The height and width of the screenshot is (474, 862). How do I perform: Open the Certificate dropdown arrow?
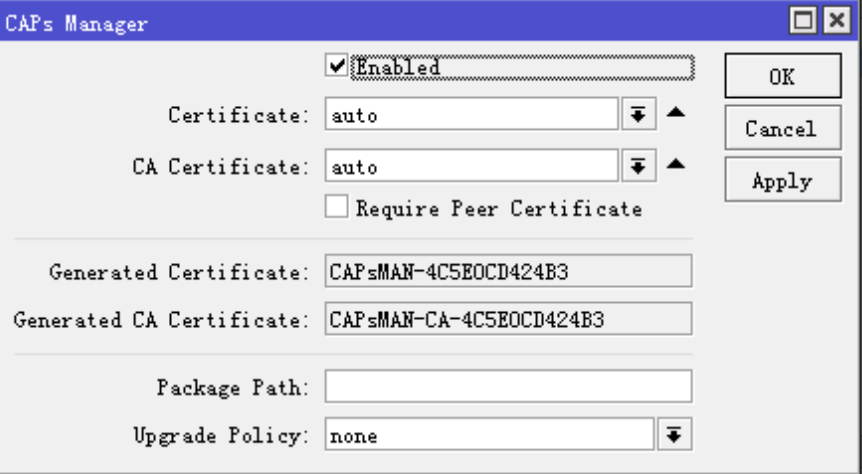(638, 114)
